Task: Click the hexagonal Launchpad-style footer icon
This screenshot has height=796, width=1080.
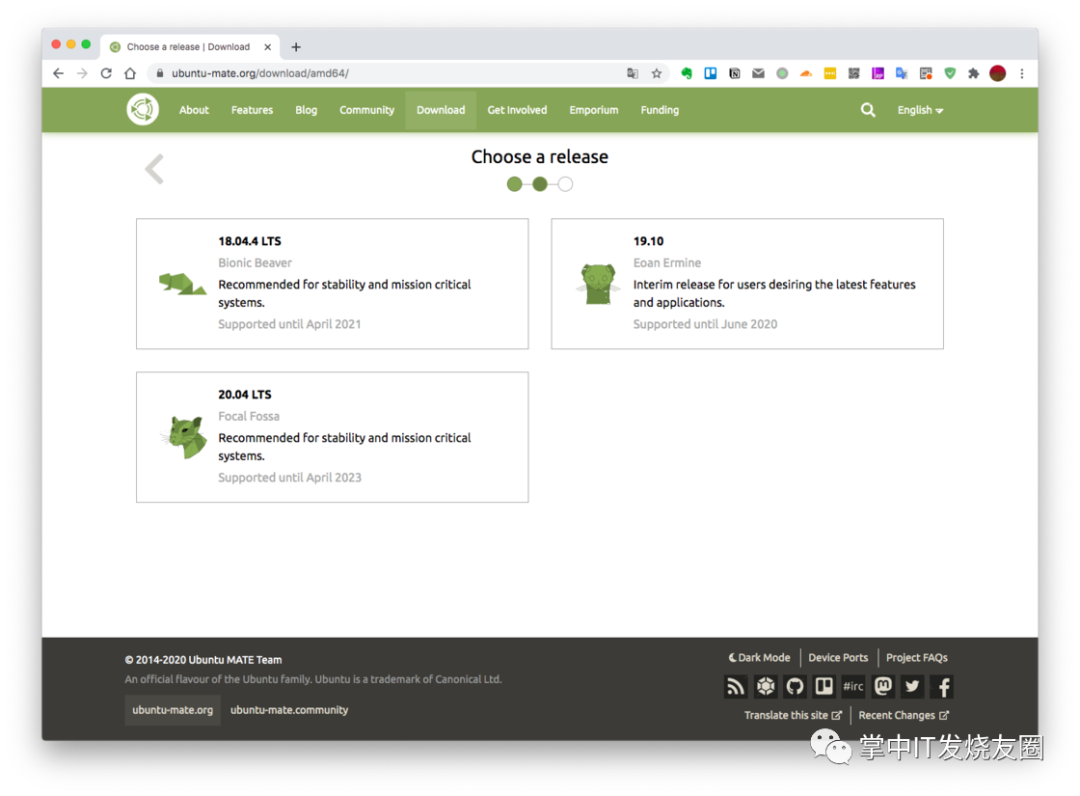Action: pos(765,687)
